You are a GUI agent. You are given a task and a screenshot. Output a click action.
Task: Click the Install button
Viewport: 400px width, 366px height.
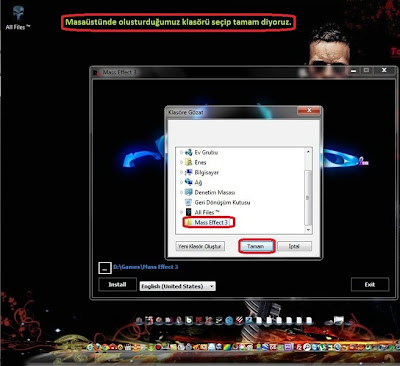click(117, 284)
